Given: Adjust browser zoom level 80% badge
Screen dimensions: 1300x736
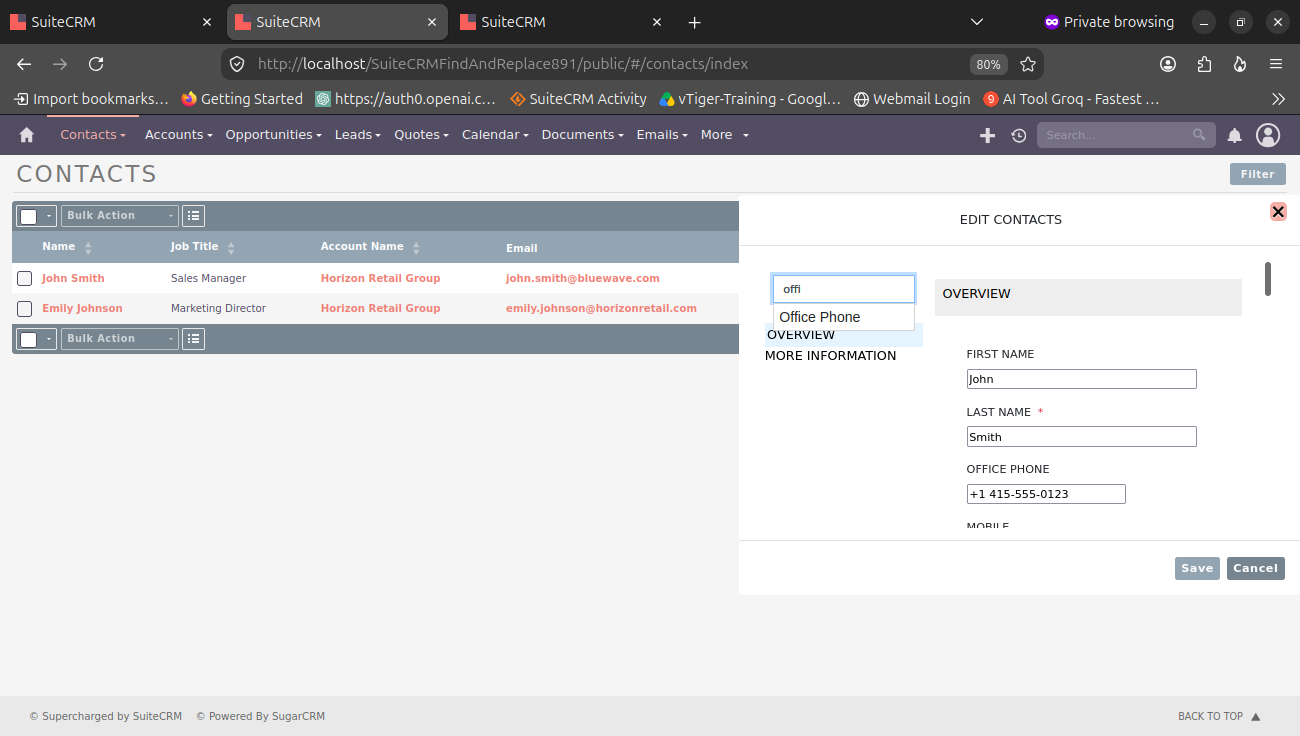Looking at the screenshot, I should click(988, 64).
